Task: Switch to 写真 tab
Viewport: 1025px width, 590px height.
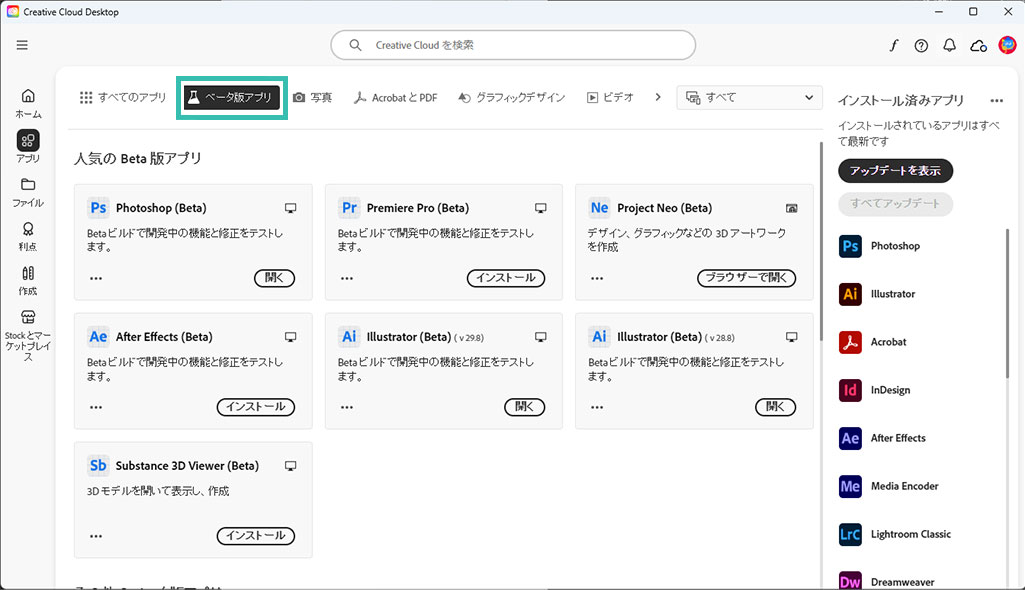Action: click(x=312, y=97)
